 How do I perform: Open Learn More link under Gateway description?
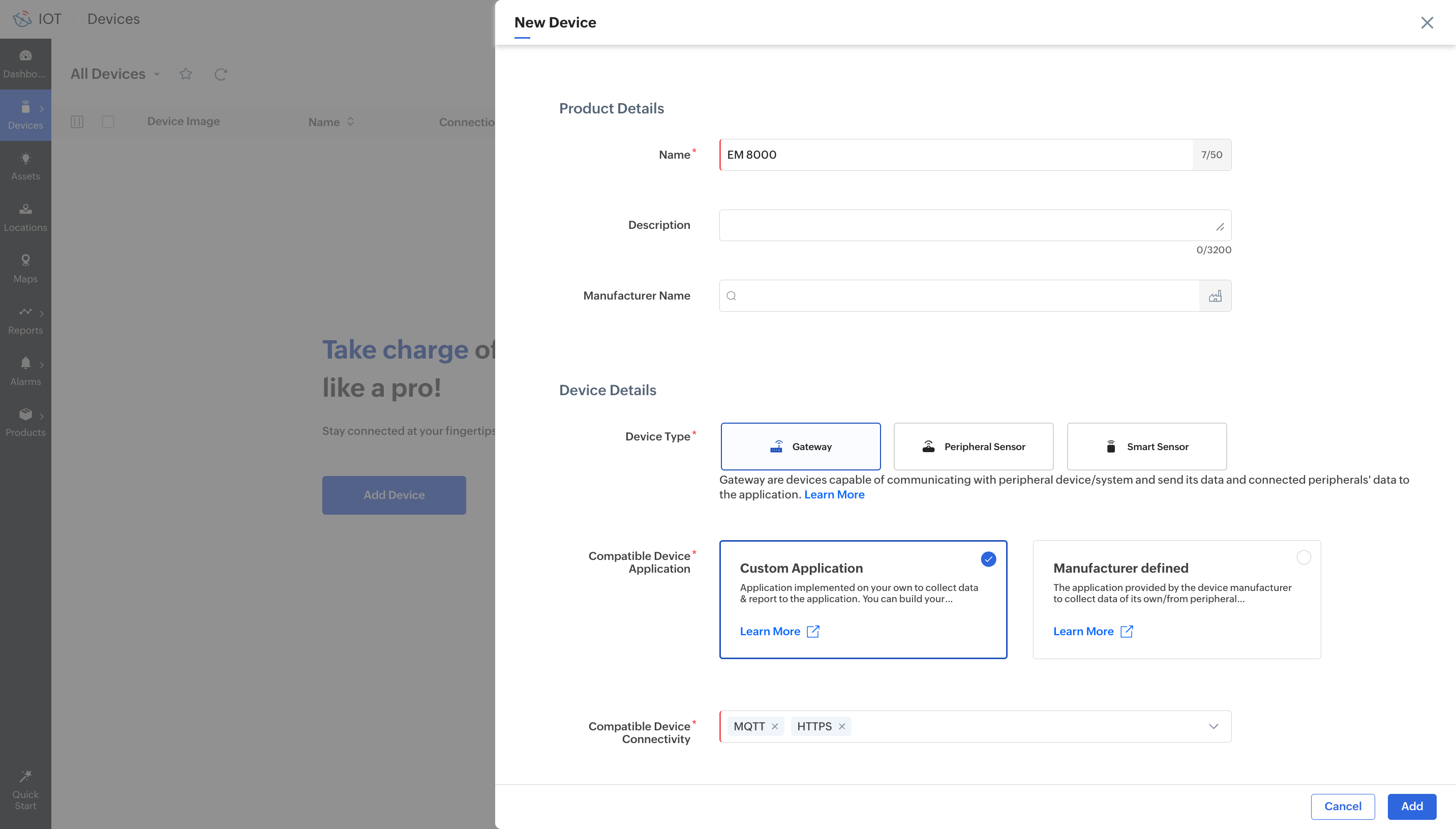834,495
